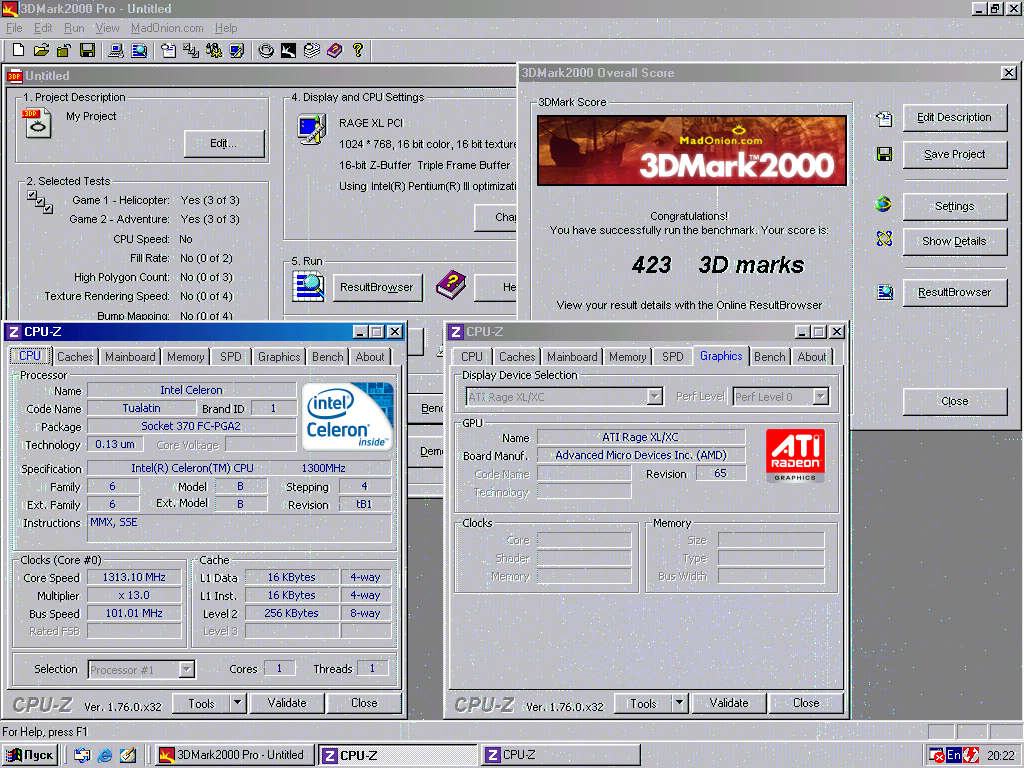Click the Level 2 cache value 256 KBytes
Viewport: 1024px width, 768px height.
pos(291,613)
